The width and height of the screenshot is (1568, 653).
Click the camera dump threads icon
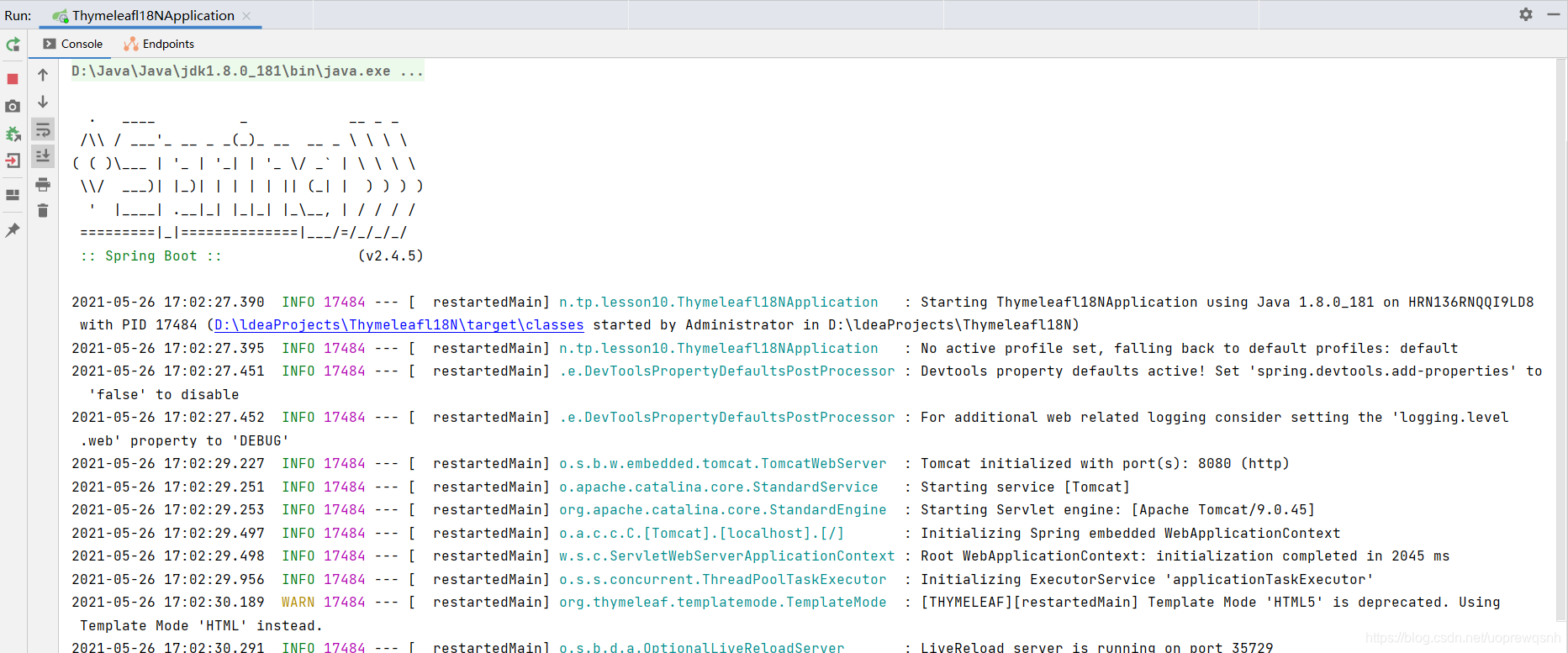(x=13, y=106)
